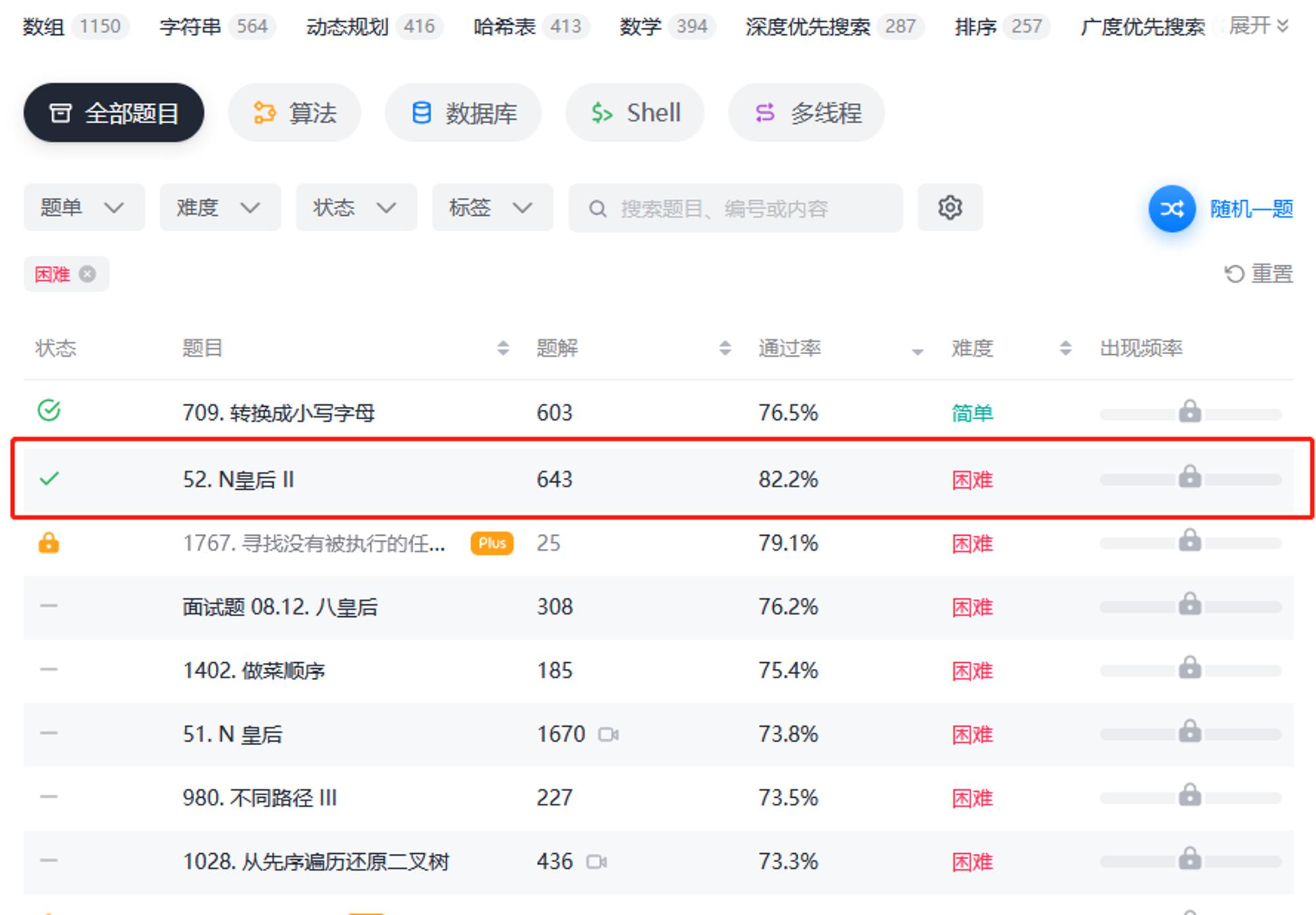Click the 随机一题 link text
1316x915 pixels.
tap(1252, 209)
